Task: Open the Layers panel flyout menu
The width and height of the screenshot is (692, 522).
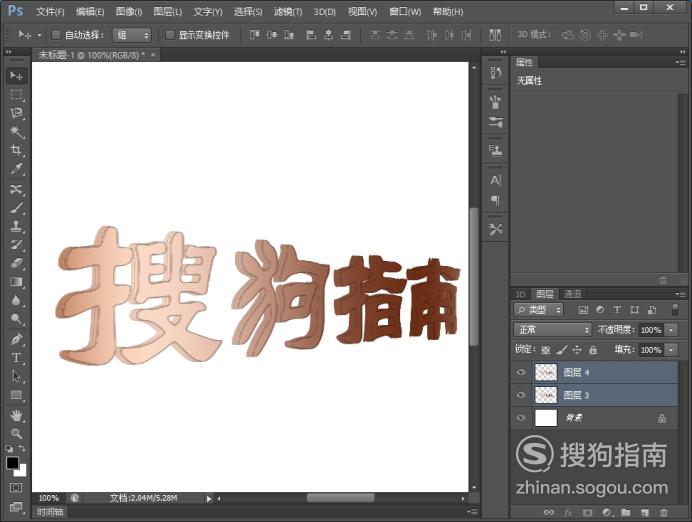Action: pyautogui.click(x=681, y=294)
